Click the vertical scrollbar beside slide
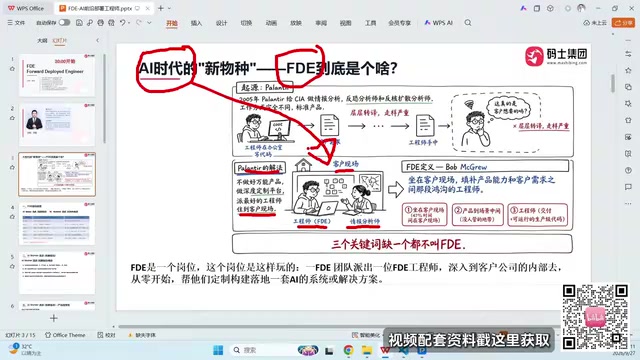 click(612, 83)
